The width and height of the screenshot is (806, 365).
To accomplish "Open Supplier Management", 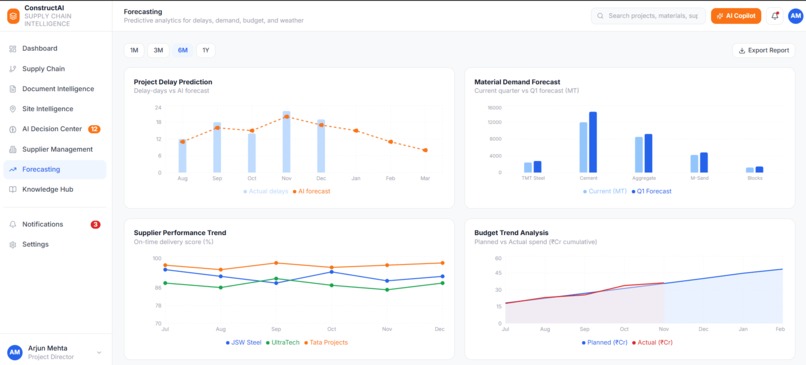I will (54, 150).
